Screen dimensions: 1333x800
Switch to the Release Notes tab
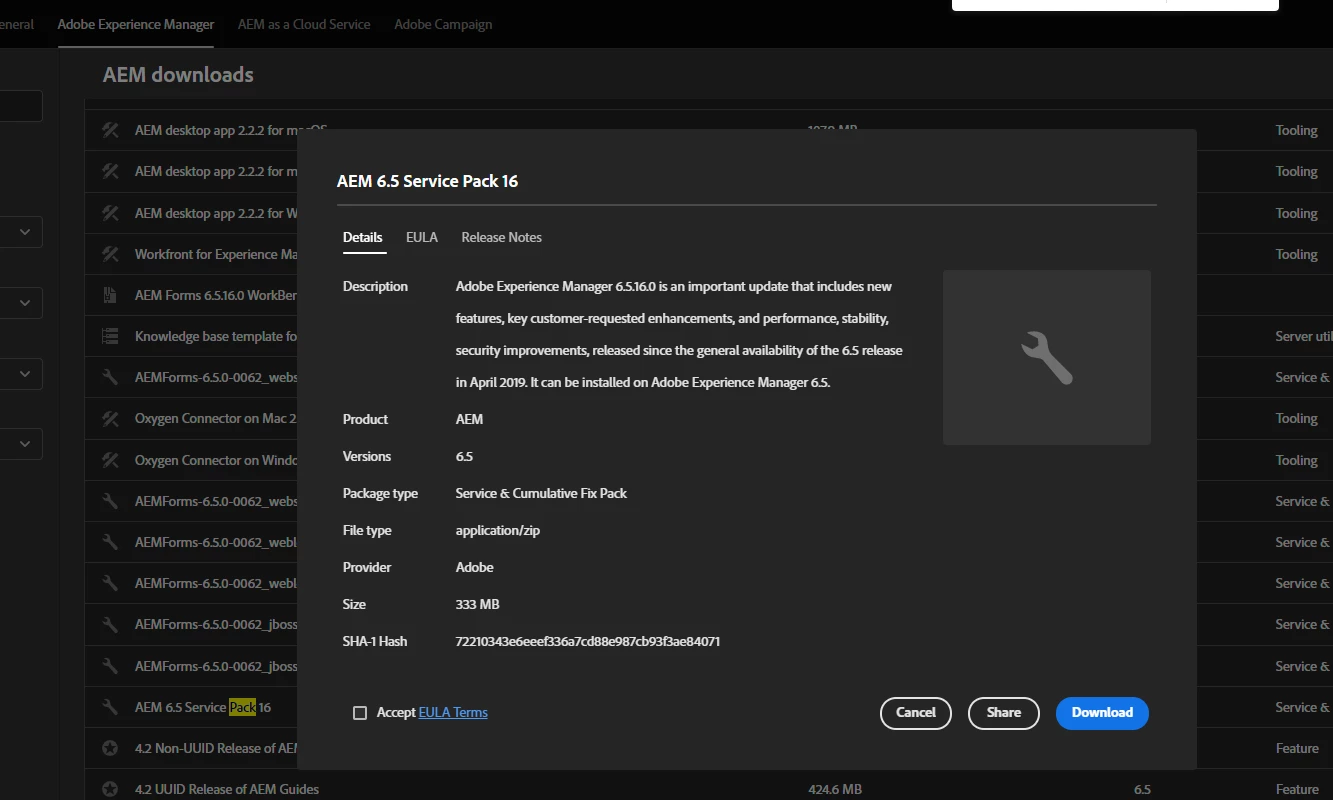(501, 237)
